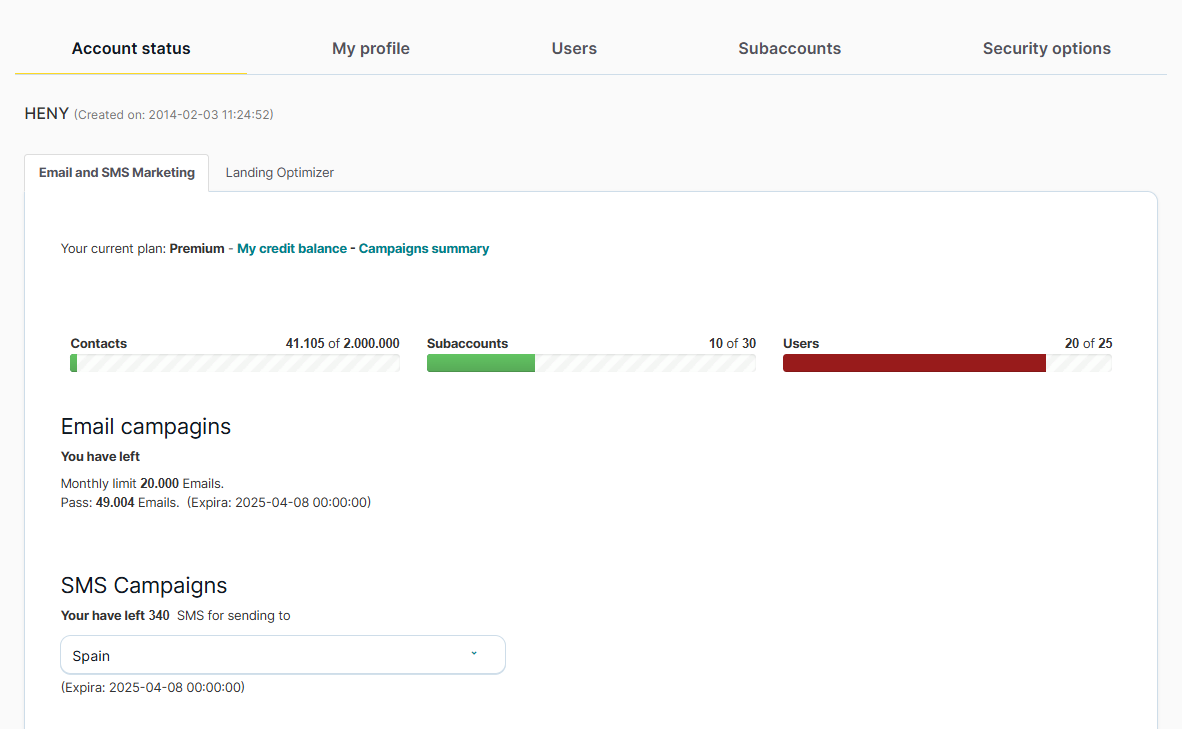Click the Contacts usage progress bar

tap(235, 363)
